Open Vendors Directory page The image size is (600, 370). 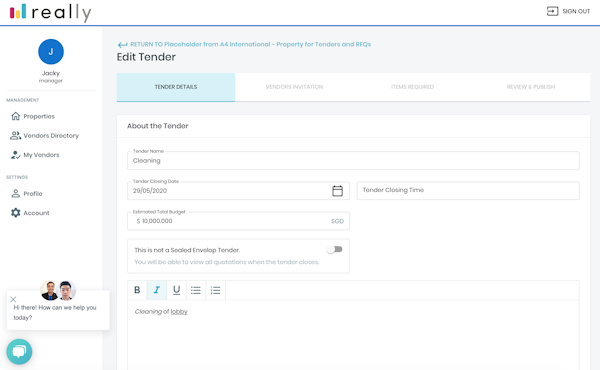(x=51, y=135)
